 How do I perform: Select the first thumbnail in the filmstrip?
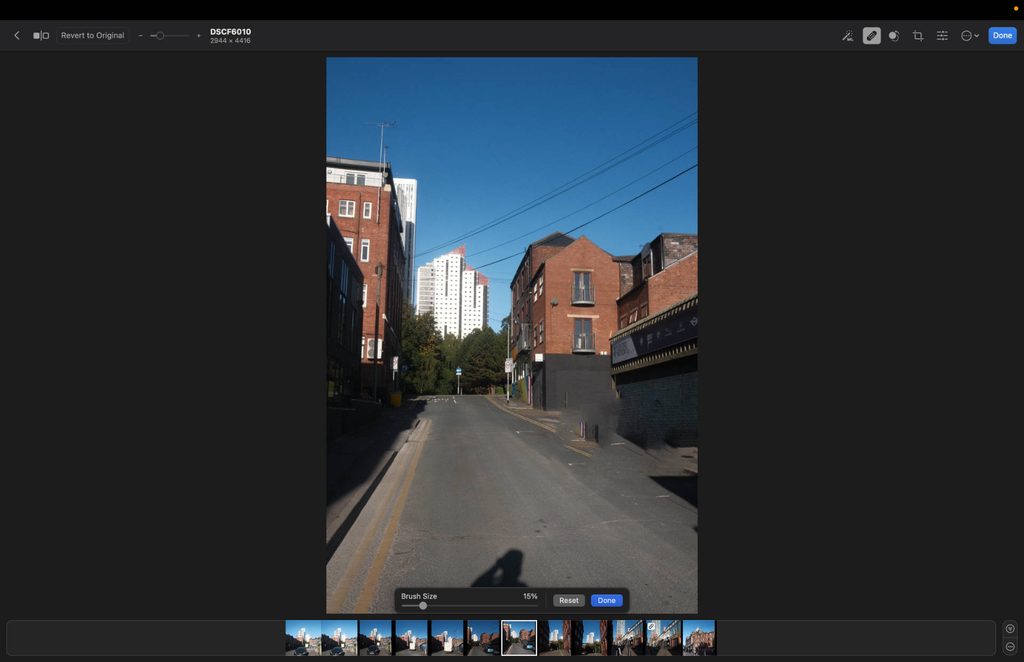[303, 638]
